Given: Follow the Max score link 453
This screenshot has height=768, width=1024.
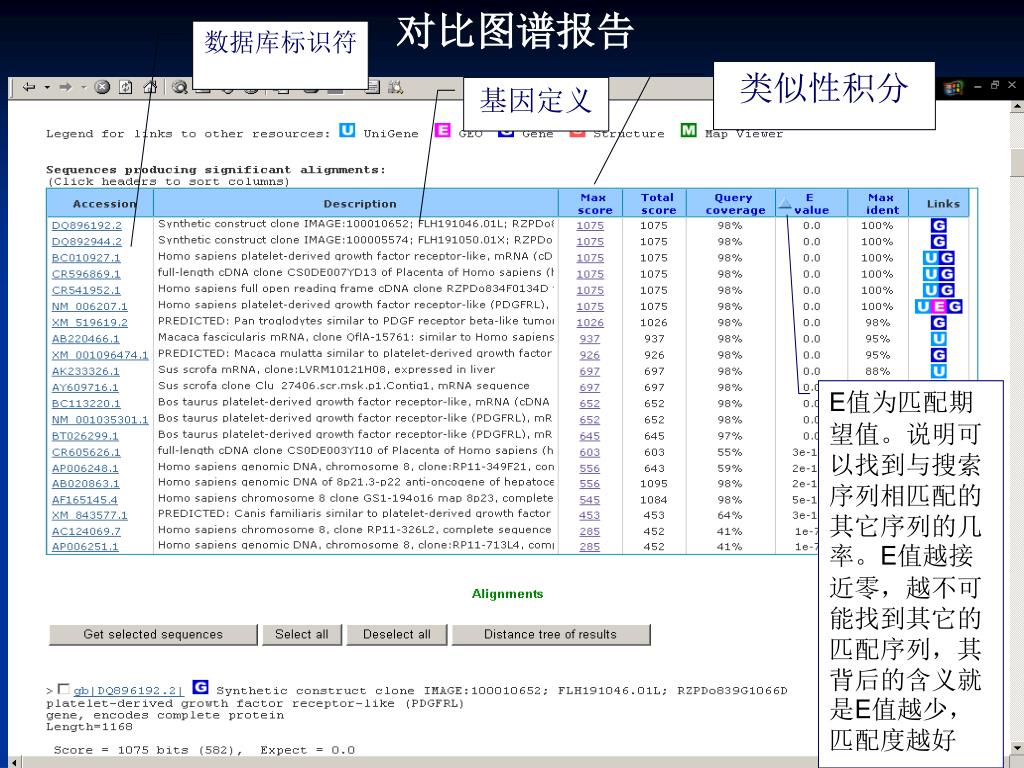Looking at the screenshot, I should point(589,515).
